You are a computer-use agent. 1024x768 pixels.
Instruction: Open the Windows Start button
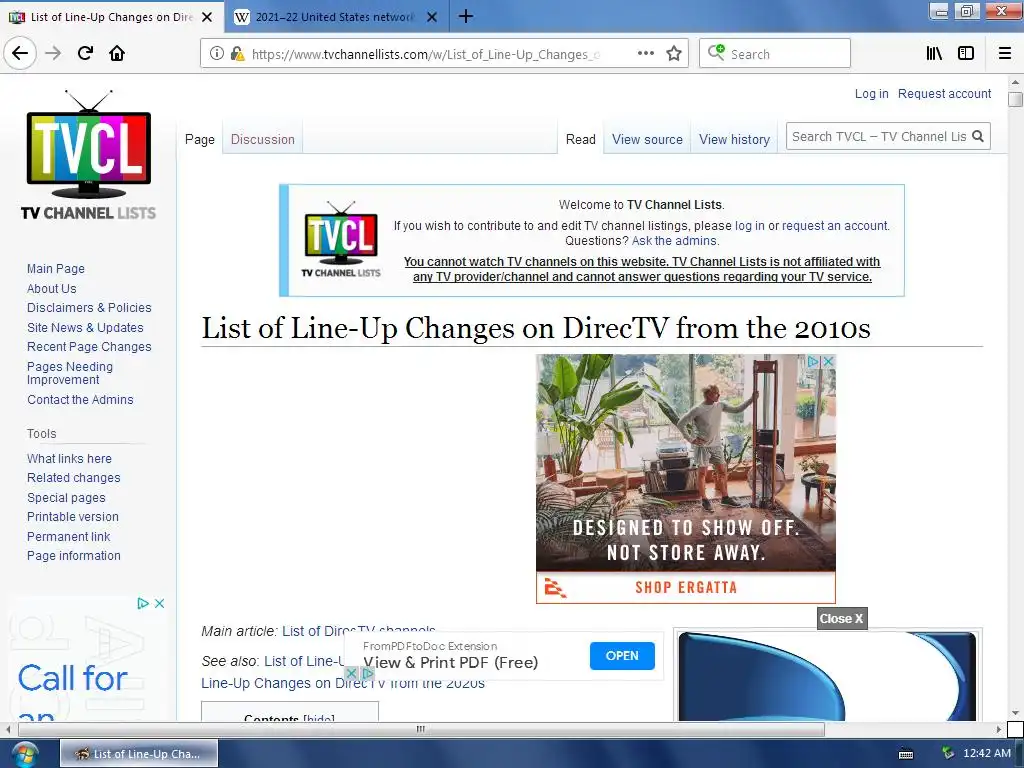tap(23, 754)
